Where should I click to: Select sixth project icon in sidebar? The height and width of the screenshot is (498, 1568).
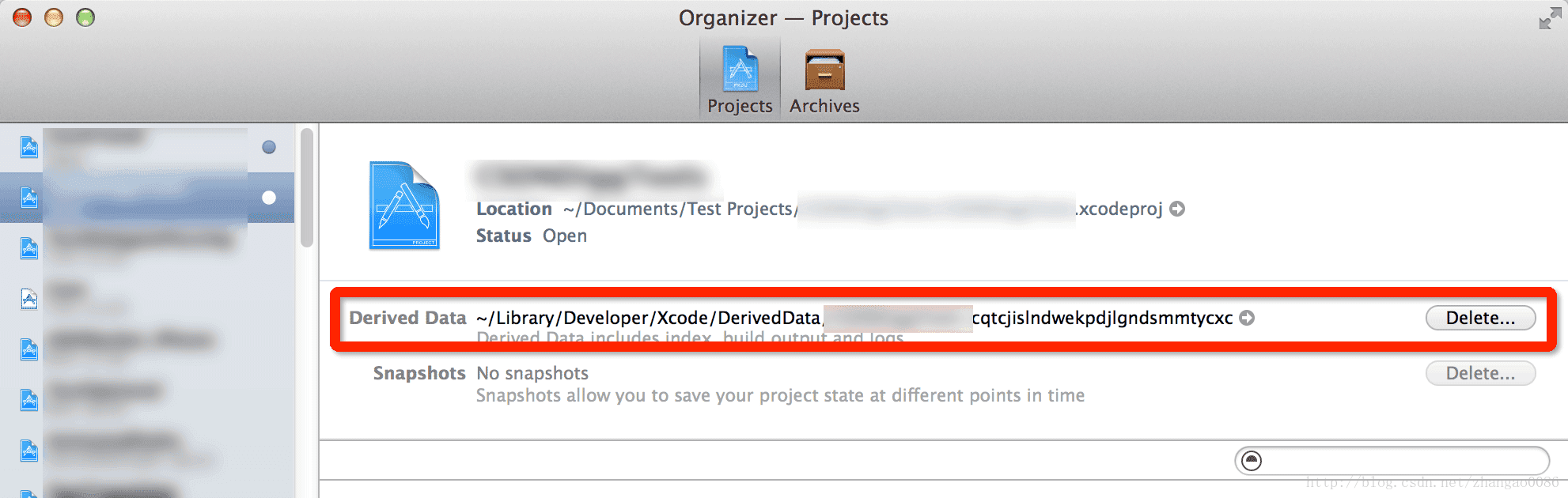(x=29, y=400)
